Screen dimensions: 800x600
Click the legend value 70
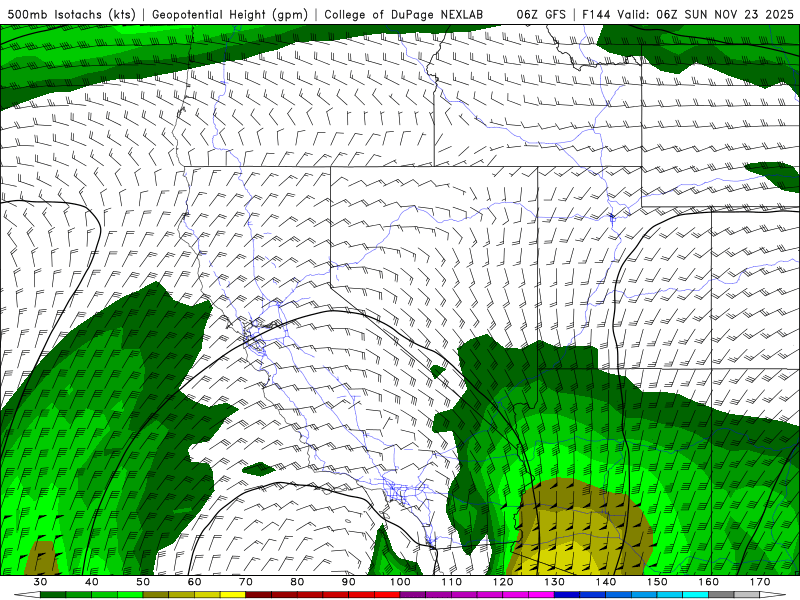point(246,582)
